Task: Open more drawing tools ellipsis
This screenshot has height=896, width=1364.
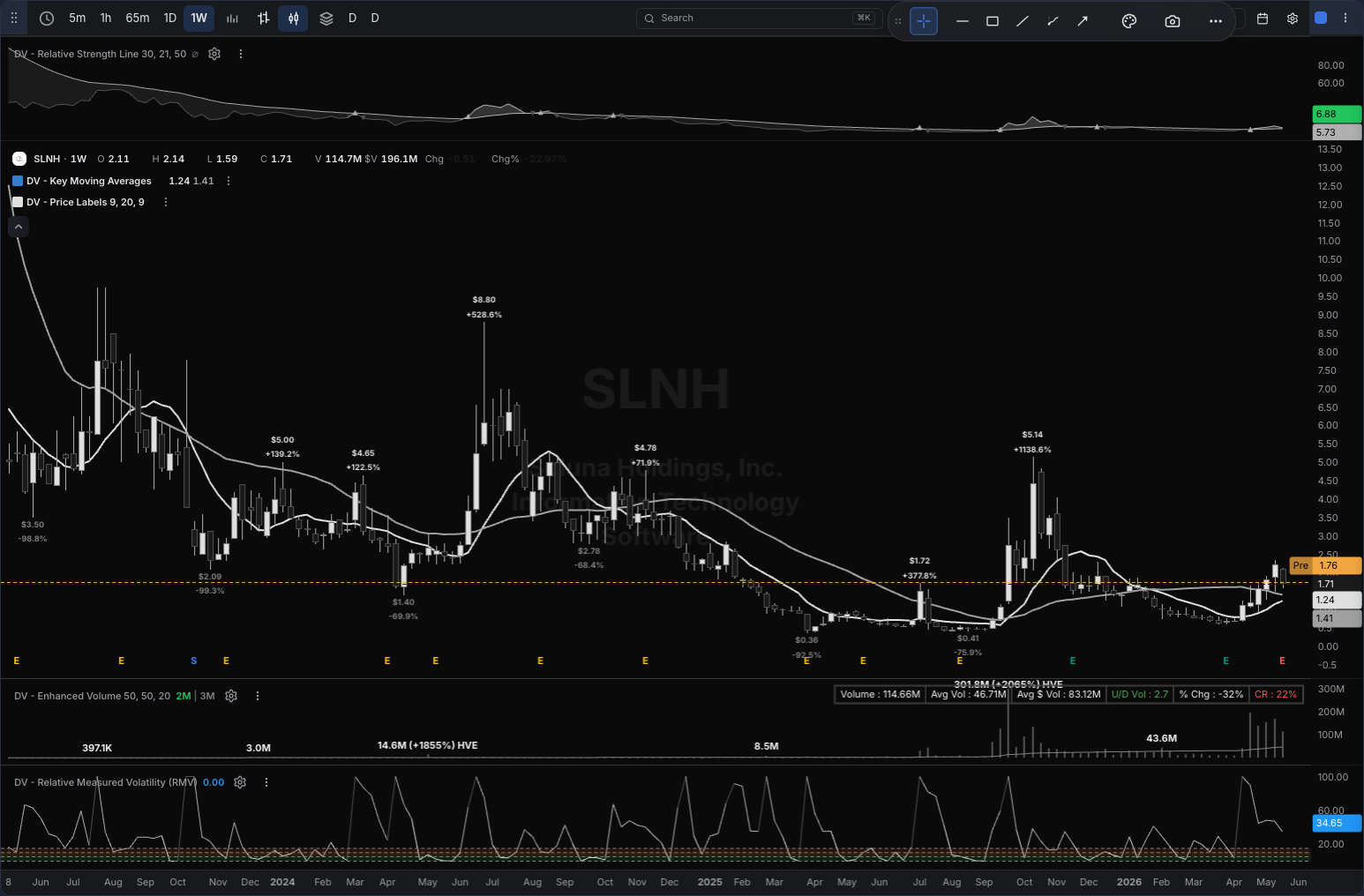Action: click(x=1216, y=21)
